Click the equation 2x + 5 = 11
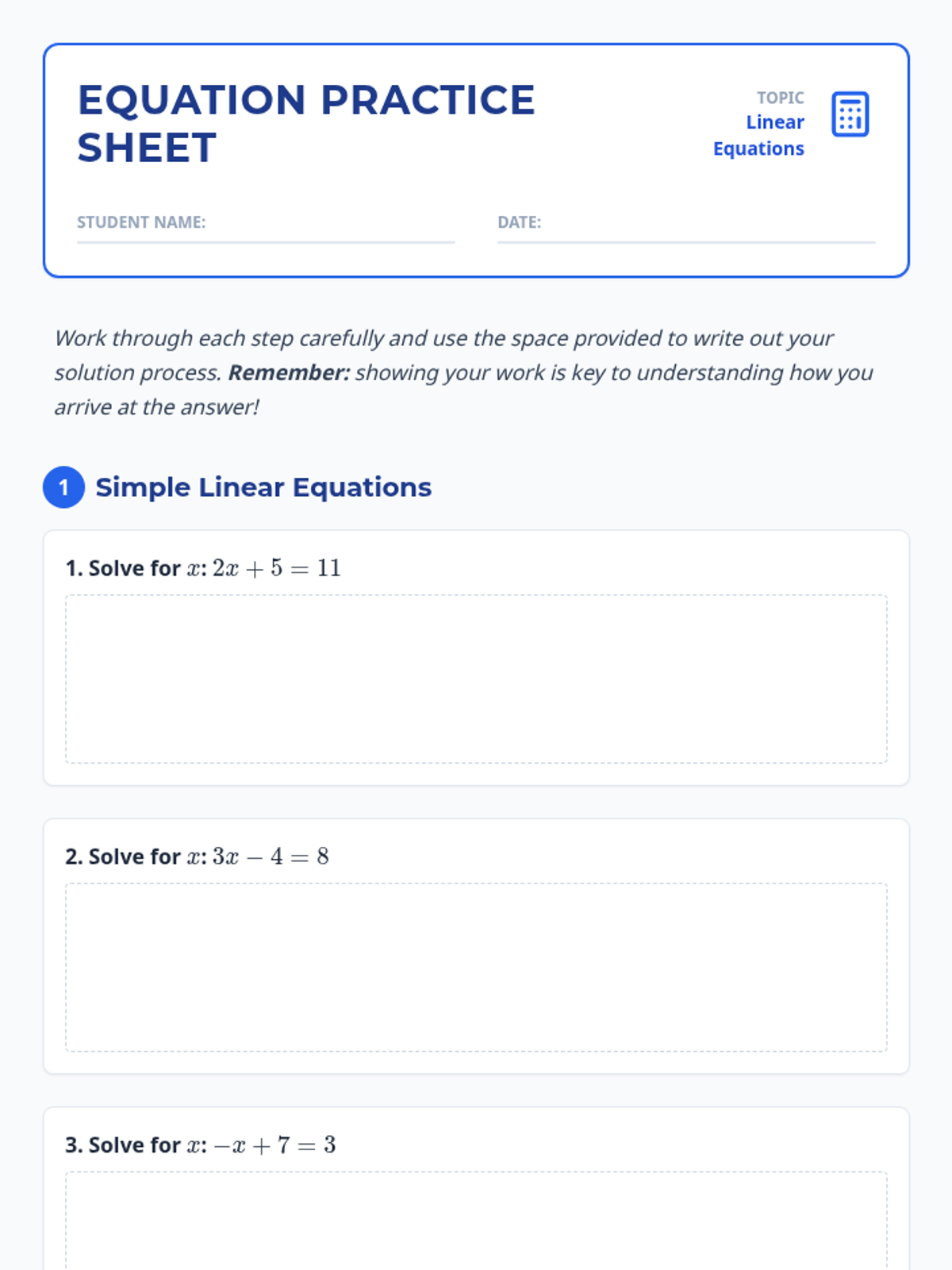The height and width of the screenshot is (1270, 952). pyautogui.click(x=277, y=568)
